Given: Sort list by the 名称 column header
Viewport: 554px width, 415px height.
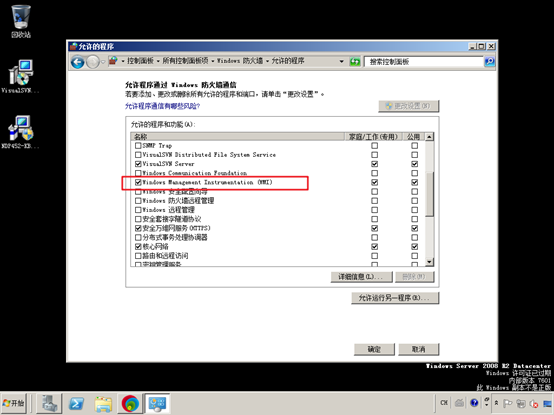Looking at the screenshot, I should (x=237, y=137).
